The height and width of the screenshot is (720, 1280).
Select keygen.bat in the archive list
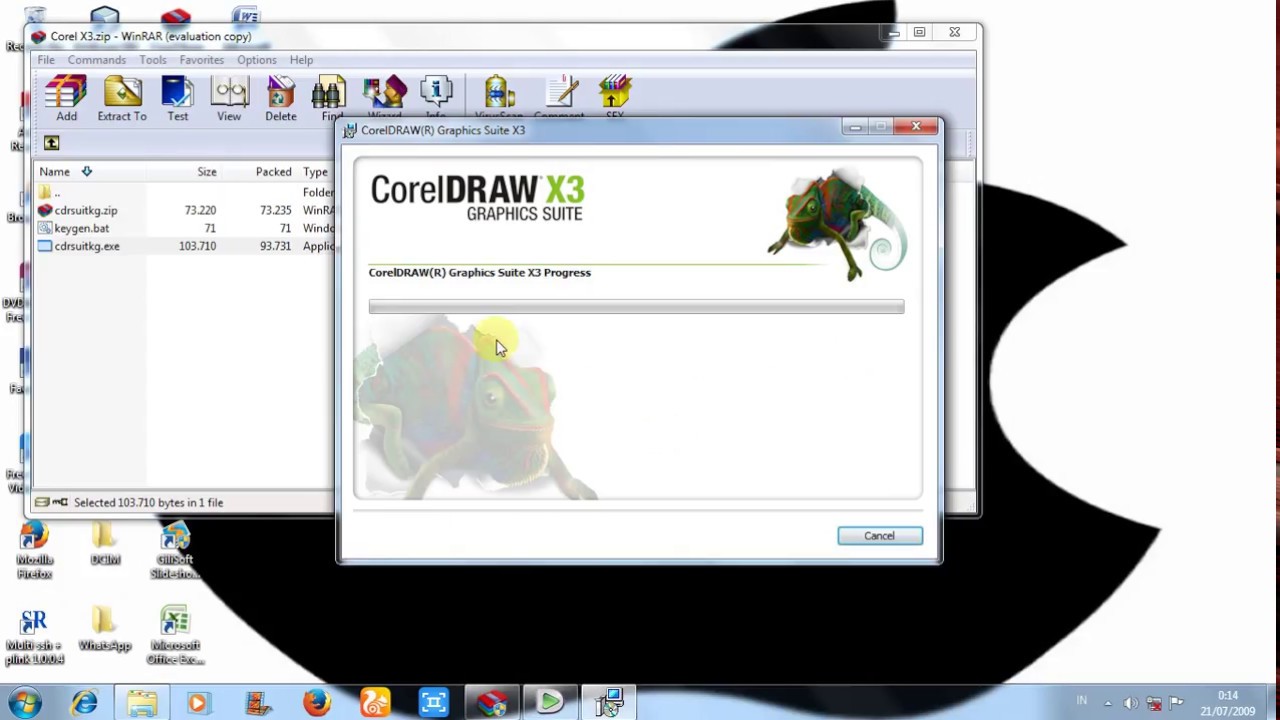(x=81, y=228)
